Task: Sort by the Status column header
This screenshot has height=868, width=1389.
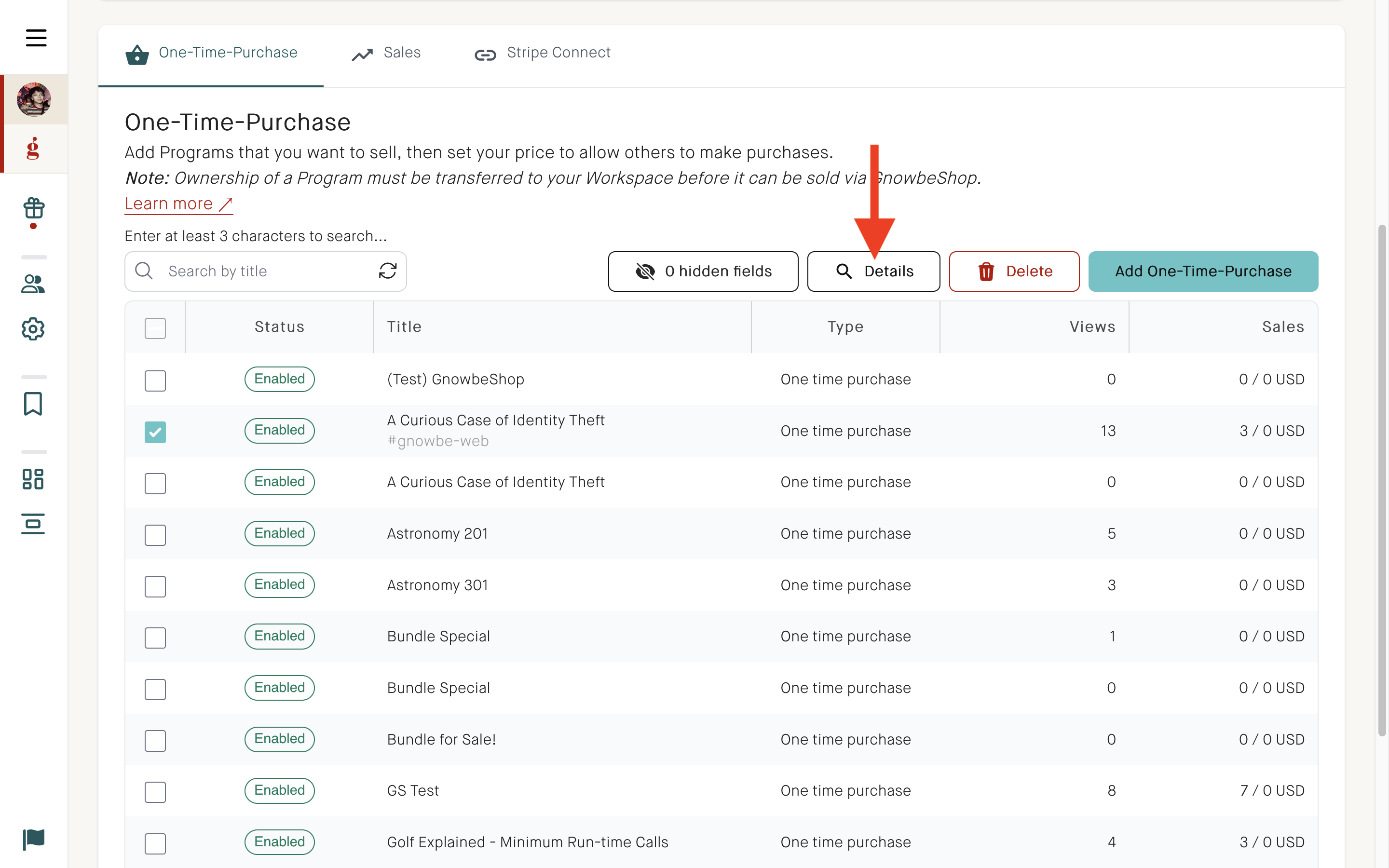Action: point(280,326)
